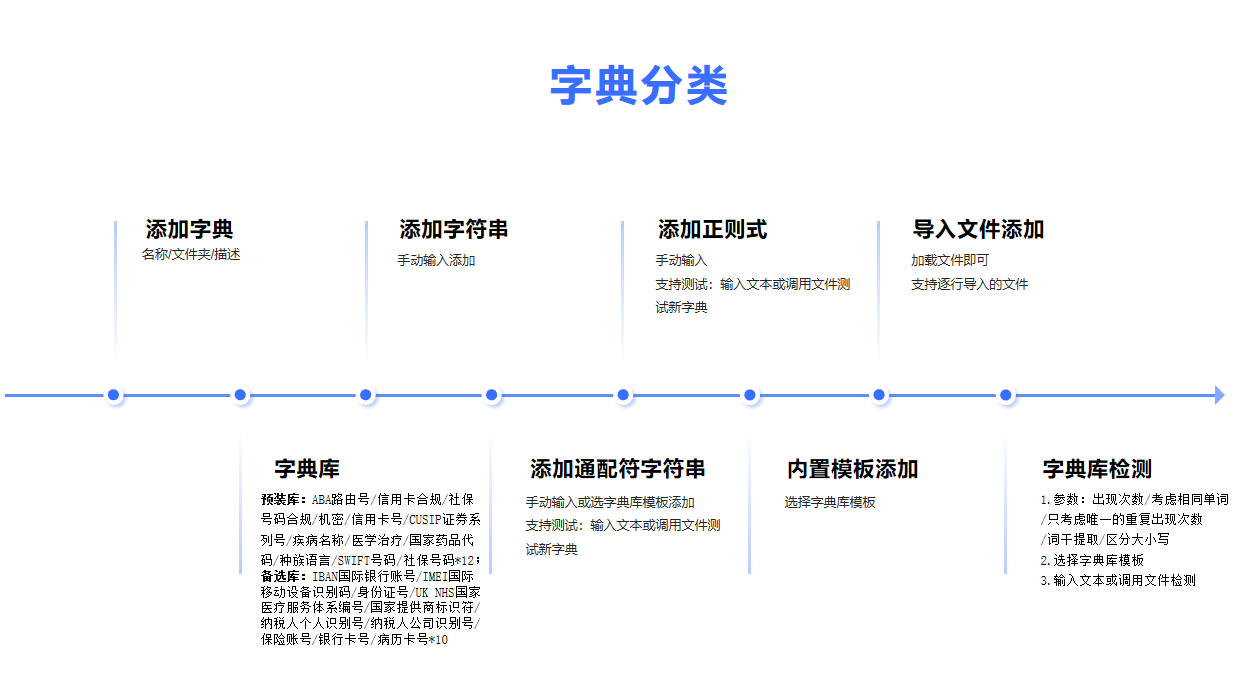Click the 2.选择字典库模板 list item
This screenshot has width=1238, height=676.
point(1092,560)
